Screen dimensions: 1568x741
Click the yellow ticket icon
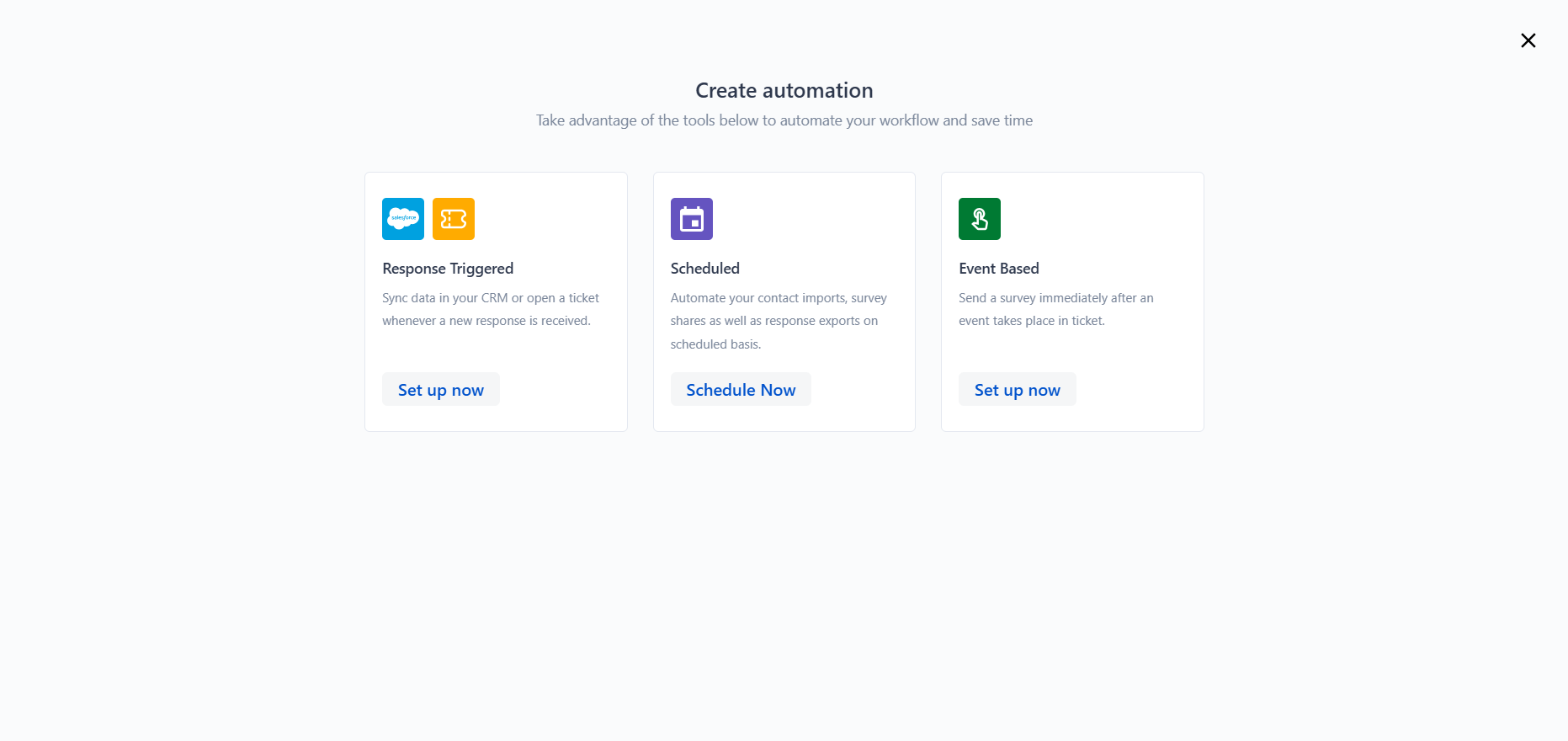[453, 219]
